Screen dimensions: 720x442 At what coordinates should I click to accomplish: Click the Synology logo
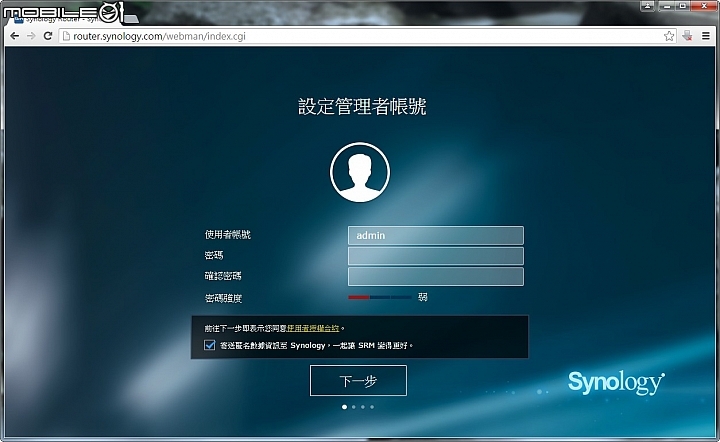point(616,382)
